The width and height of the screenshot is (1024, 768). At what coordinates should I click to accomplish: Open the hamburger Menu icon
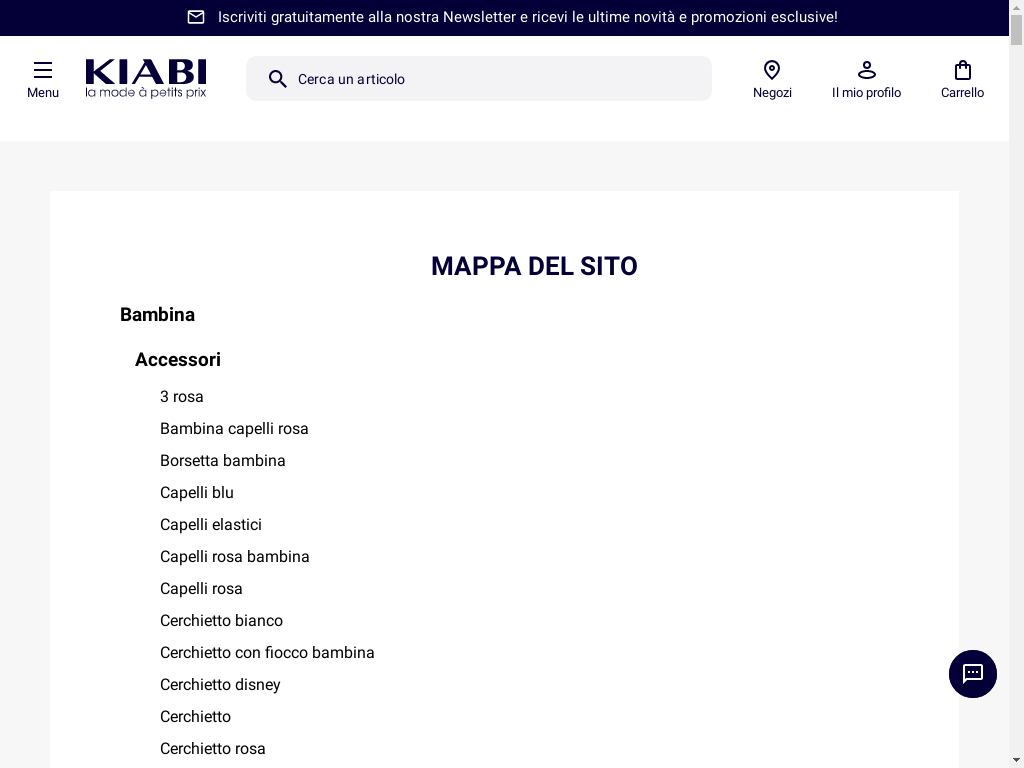[43, 71]
